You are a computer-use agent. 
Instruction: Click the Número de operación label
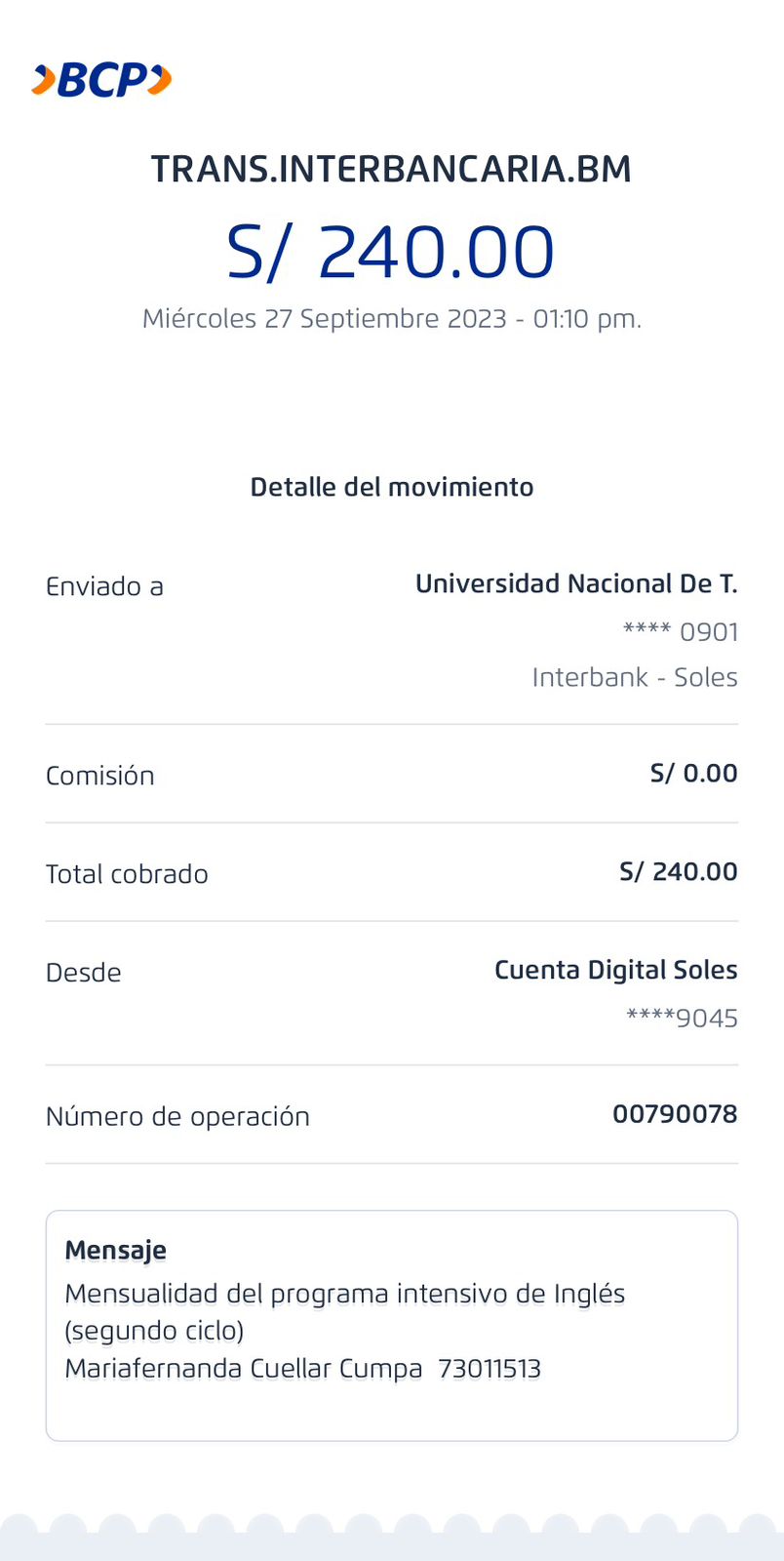(177, 1117)
